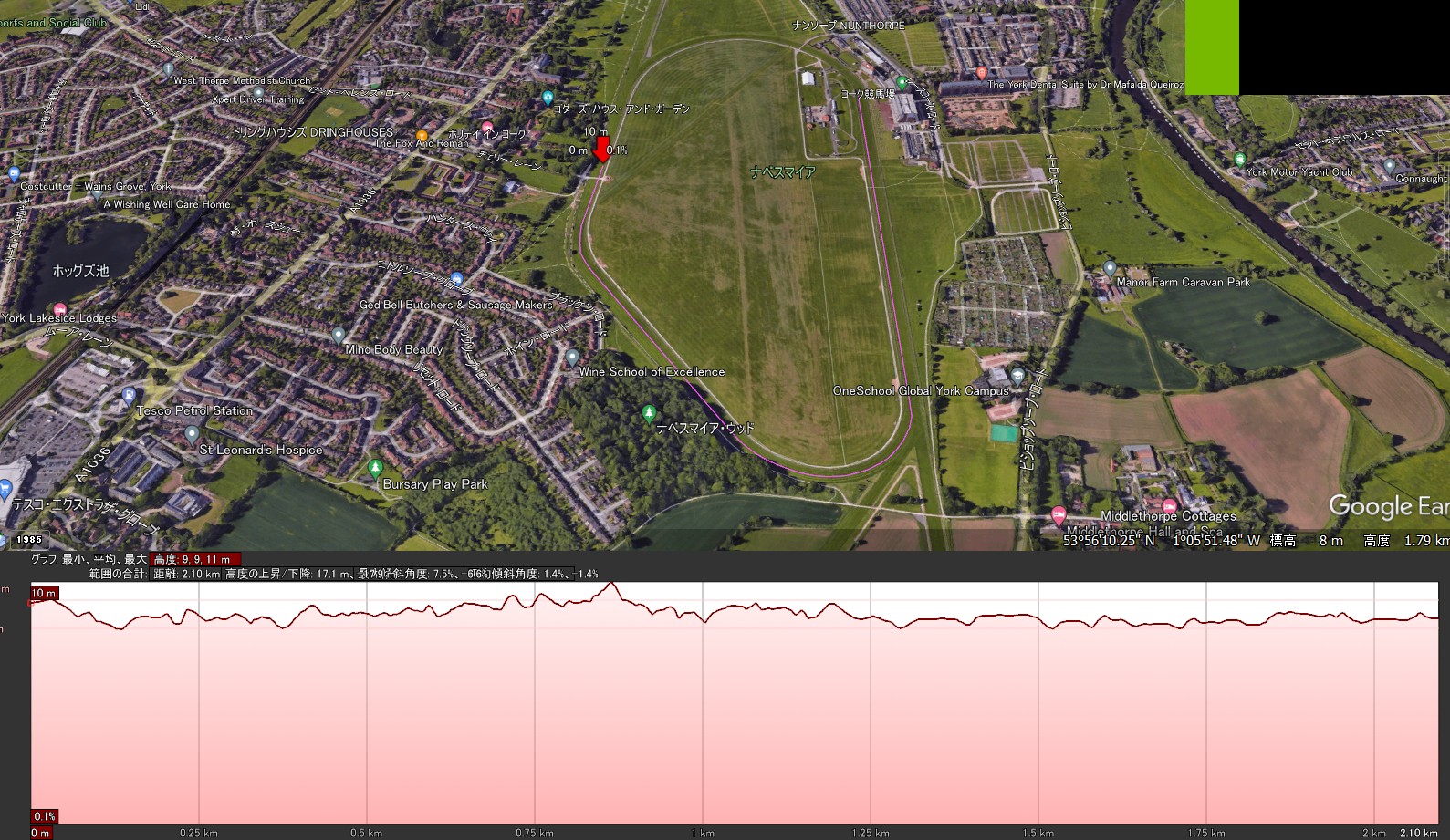
Task: Click the 高度の上昇/下降: 17.1 m readout
Action: point(288,574)
